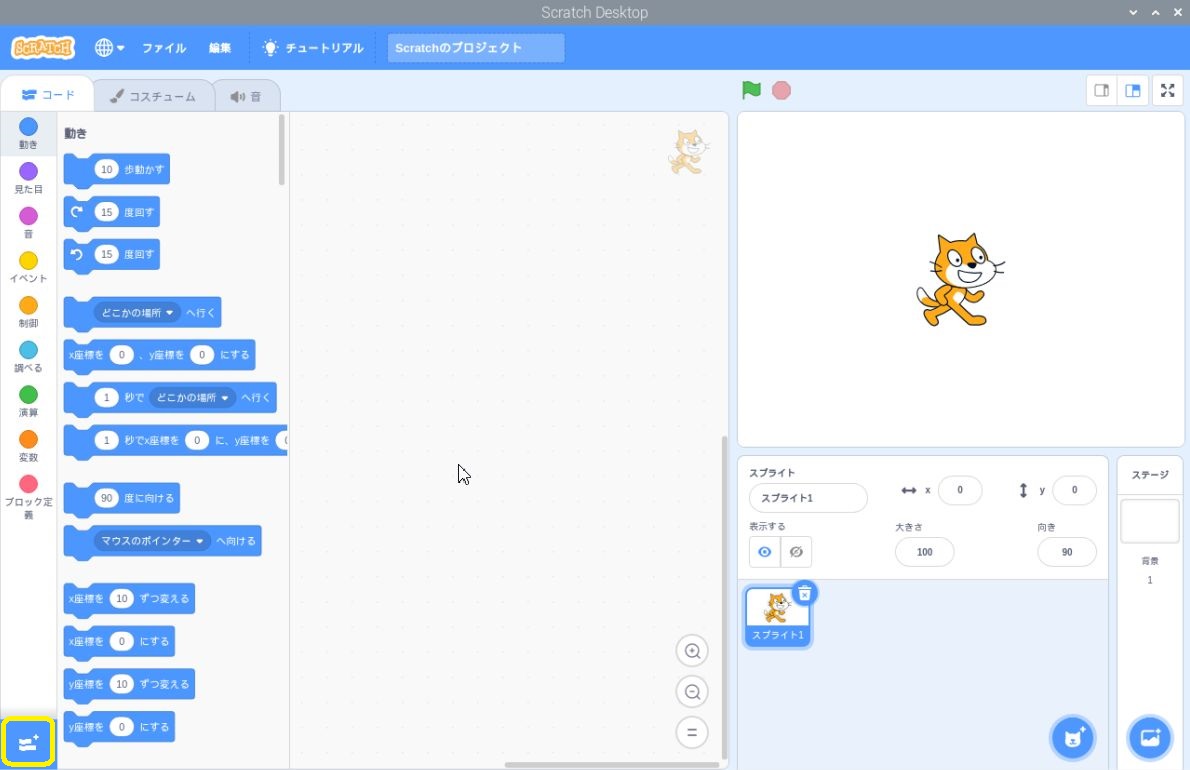Open the add extension panel
Screen dimensions: 1190x770
28,742
